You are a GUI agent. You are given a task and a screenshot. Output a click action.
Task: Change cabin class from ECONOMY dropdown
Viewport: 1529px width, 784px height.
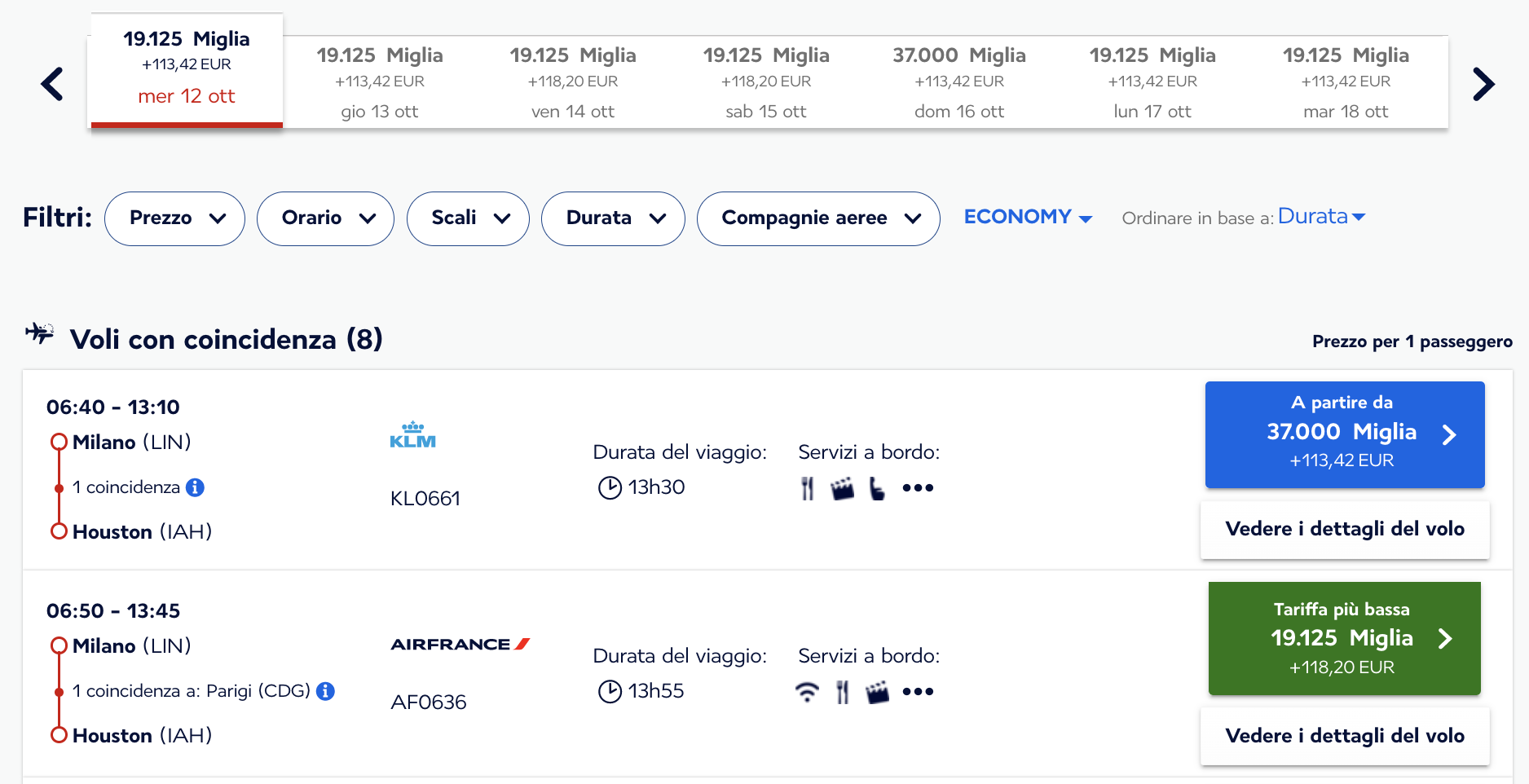coord(1028,217)
